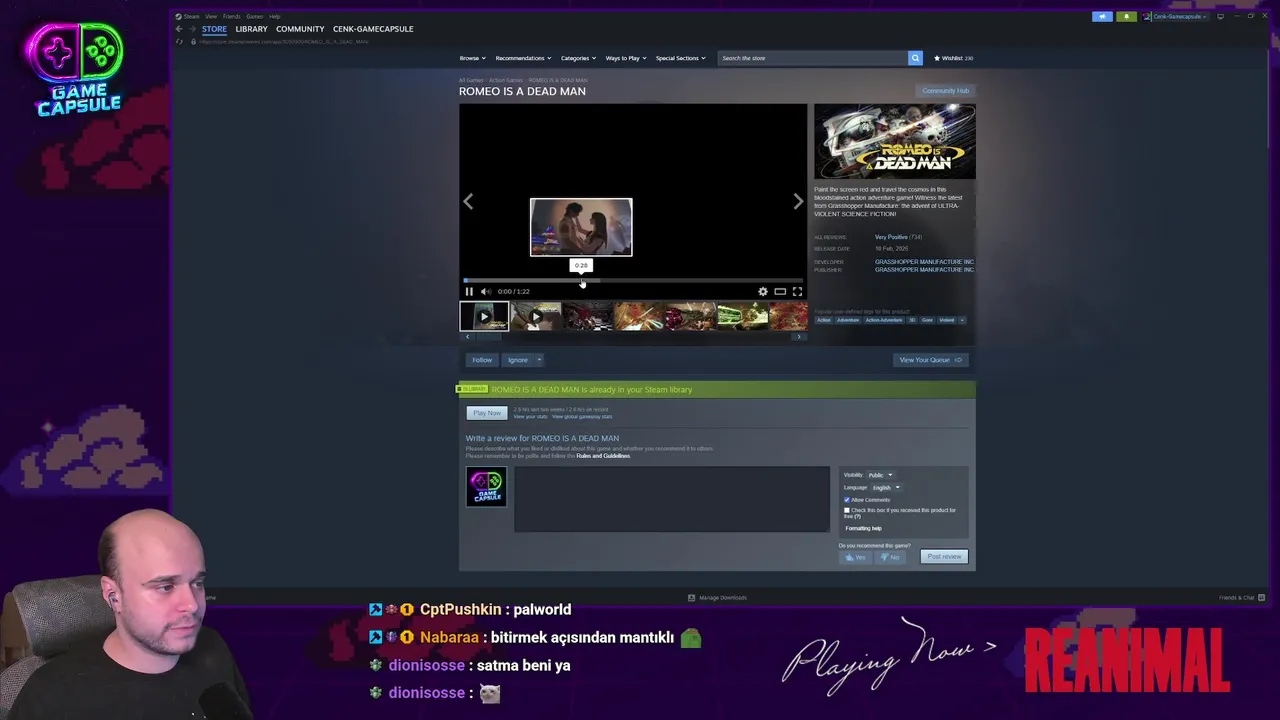Expand the Special Sections menu
This screenshot has height=720, width=1280.
tap(680, 58)
